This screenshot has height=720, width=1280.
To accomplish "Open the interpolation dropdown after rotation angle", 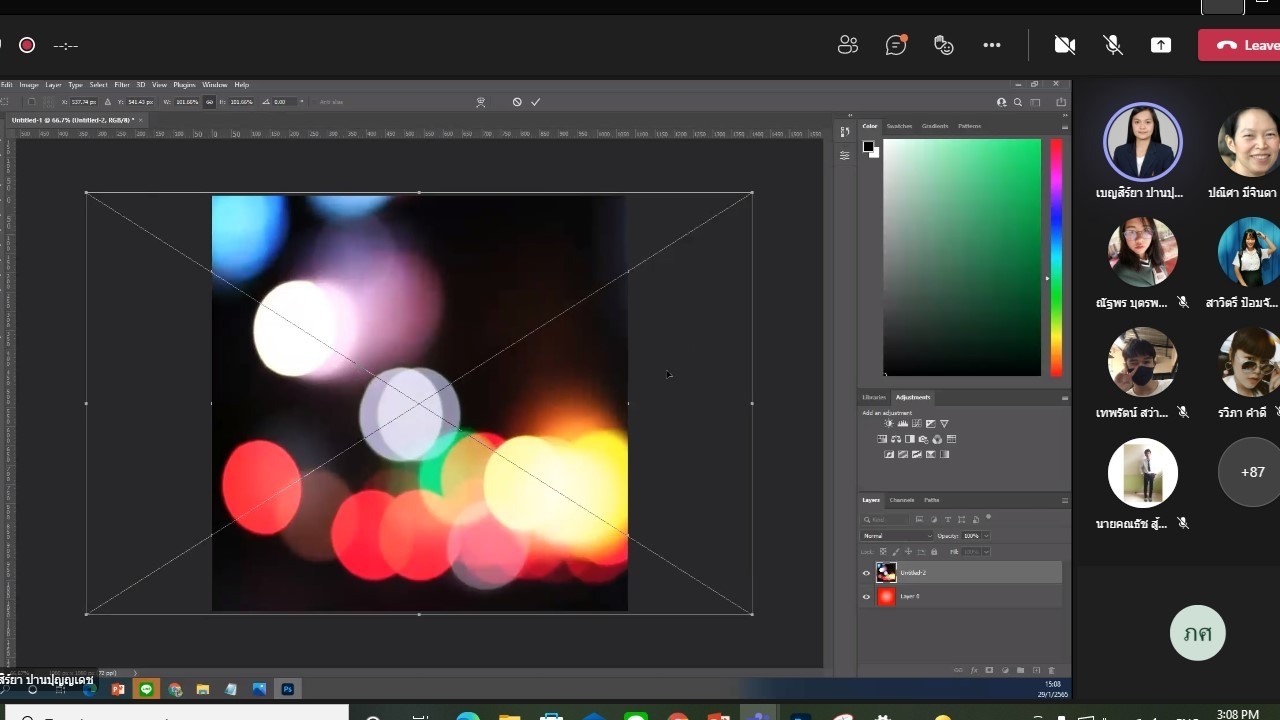I will [x=301, y=102].
